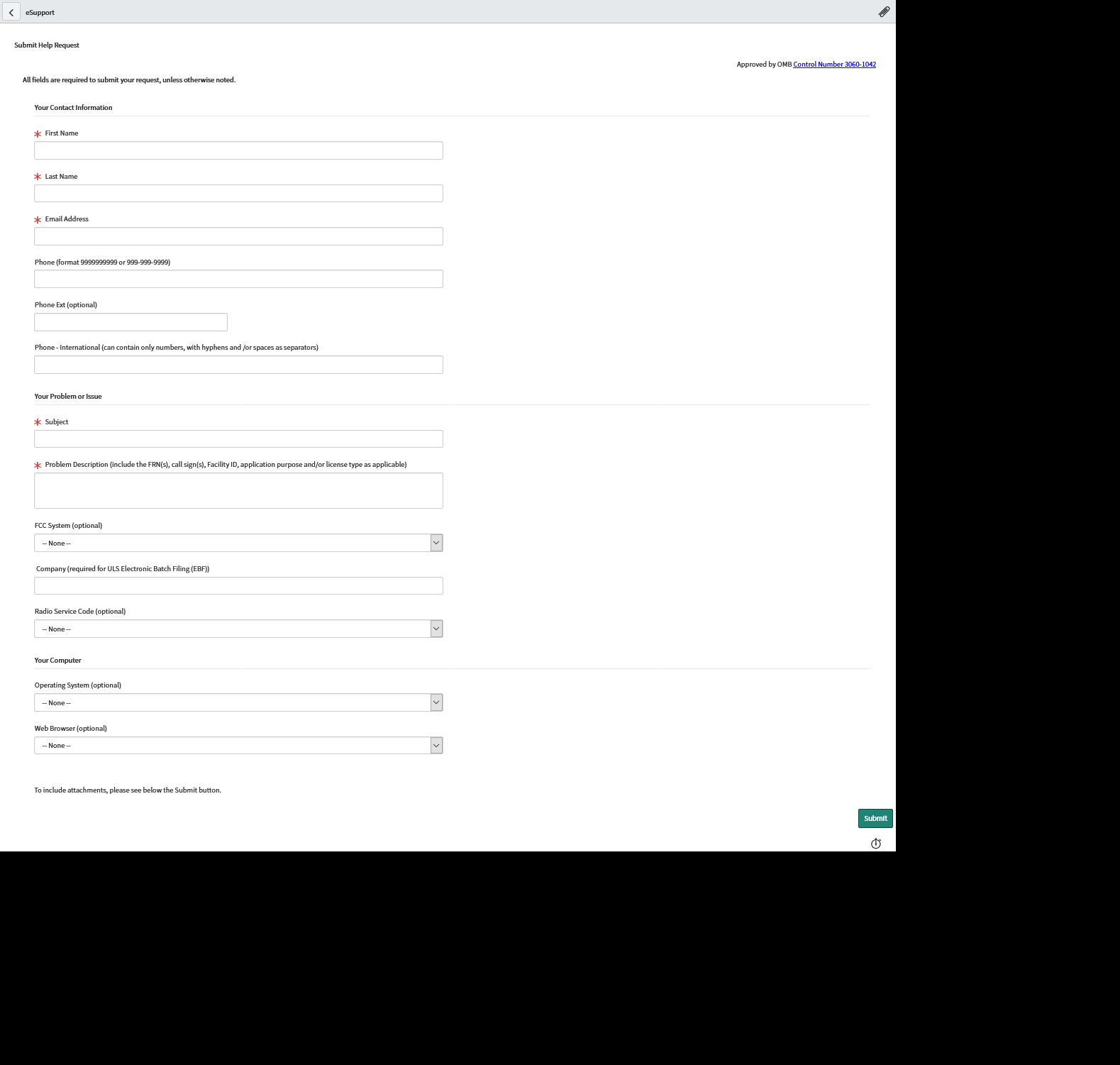The image size is (1120, 1065).
Task: Open the FCC System dropdown
Action: pyautogui.click(x=238, y=543)
